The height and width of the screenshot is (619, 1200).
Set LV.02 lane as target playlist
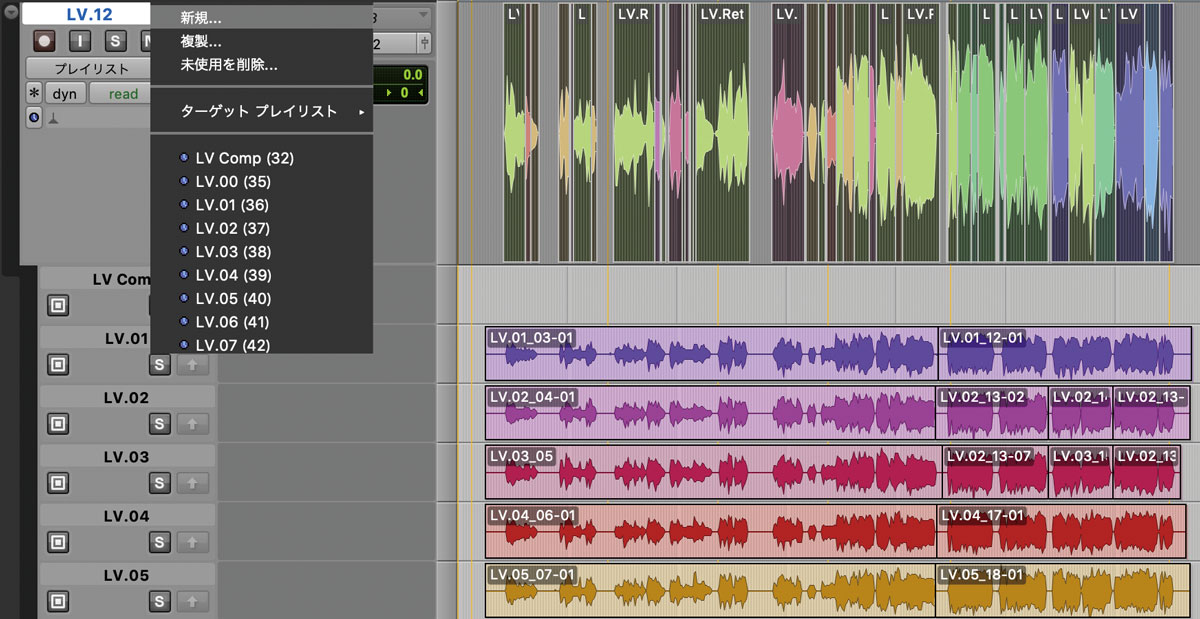58,424
